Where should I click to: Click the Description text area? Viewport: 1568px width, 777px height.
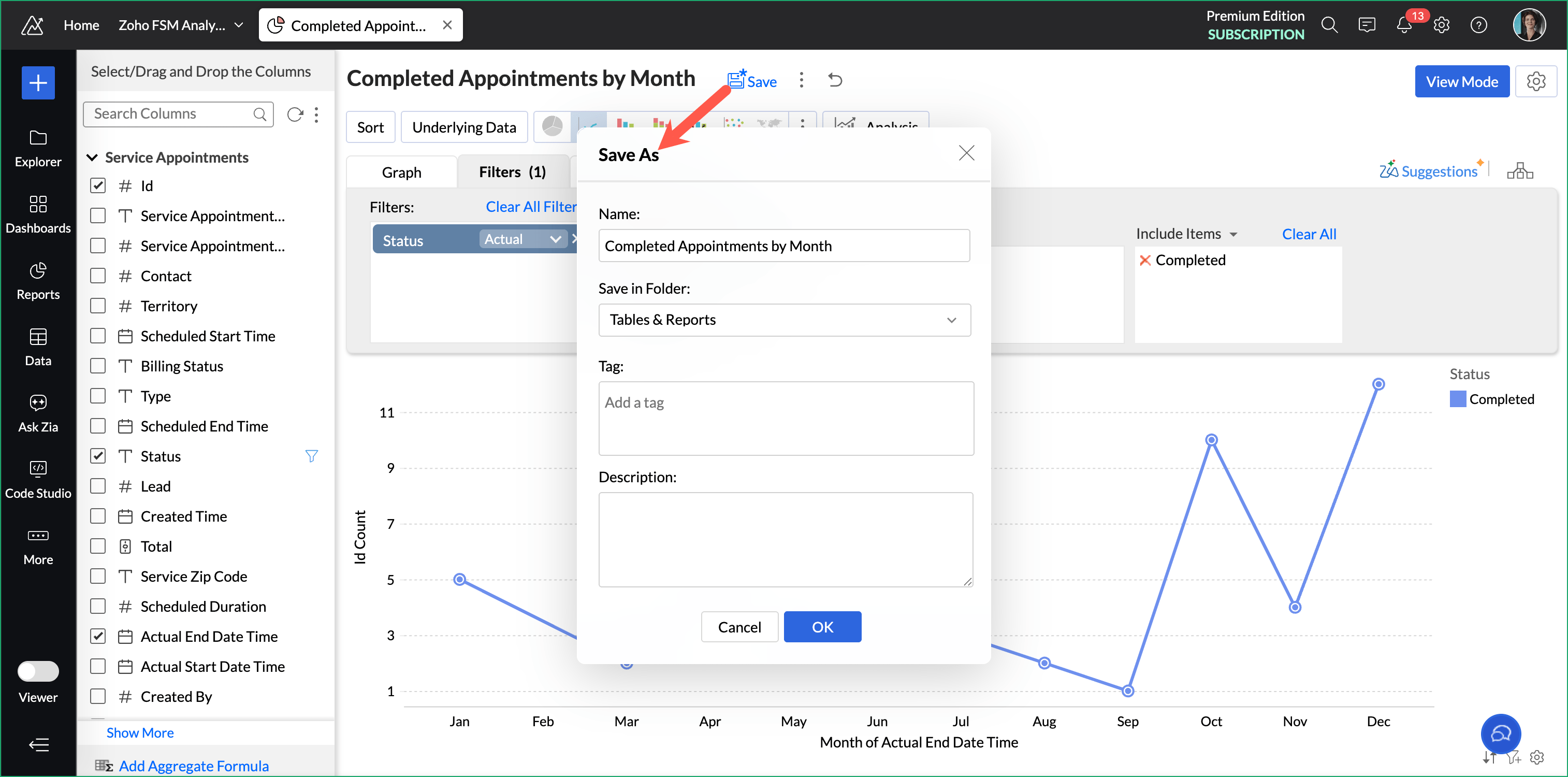coord(785,540)
